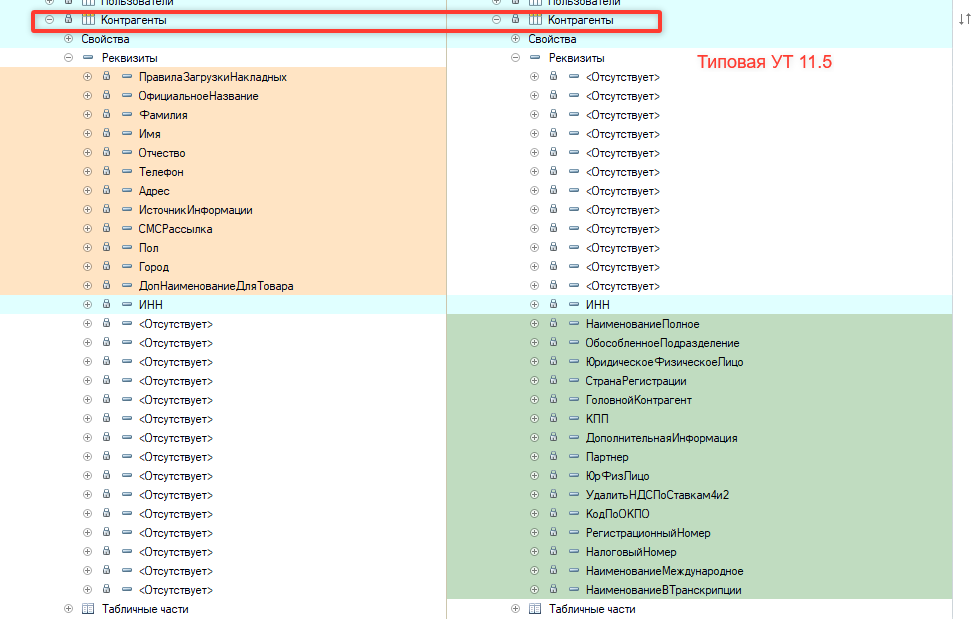Click the lock icon next to right-side КПП

click(553, 418)
